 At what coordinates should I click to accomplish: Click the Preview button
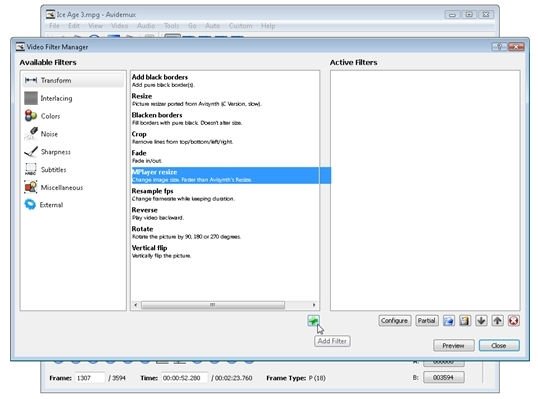(453, 345)
